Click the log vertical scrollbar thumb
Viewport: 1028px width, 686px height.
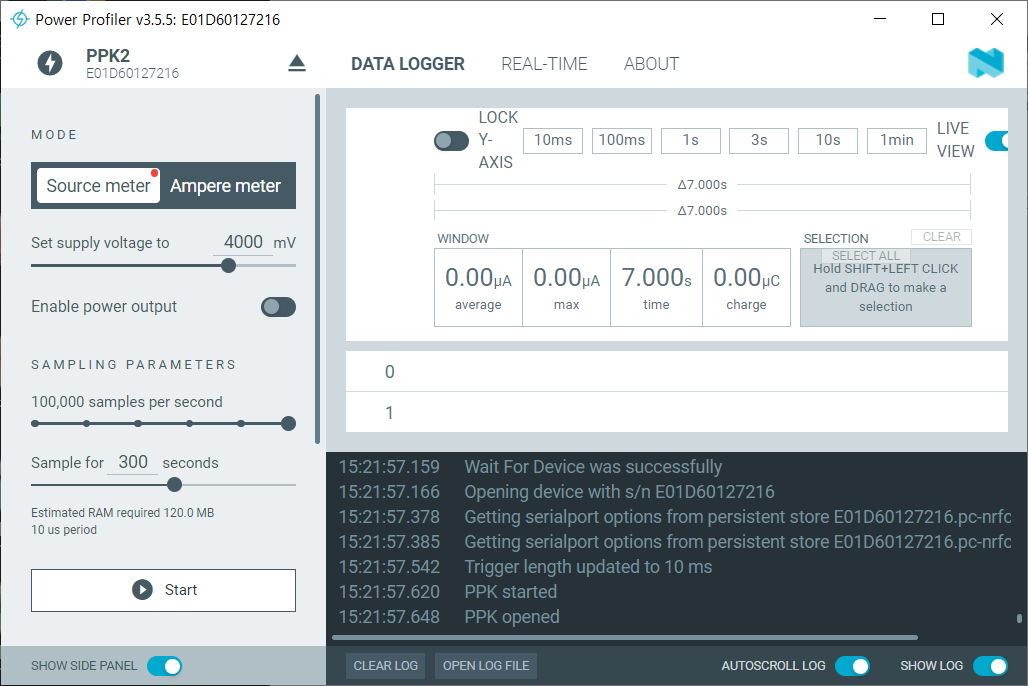click(1019, 618)
